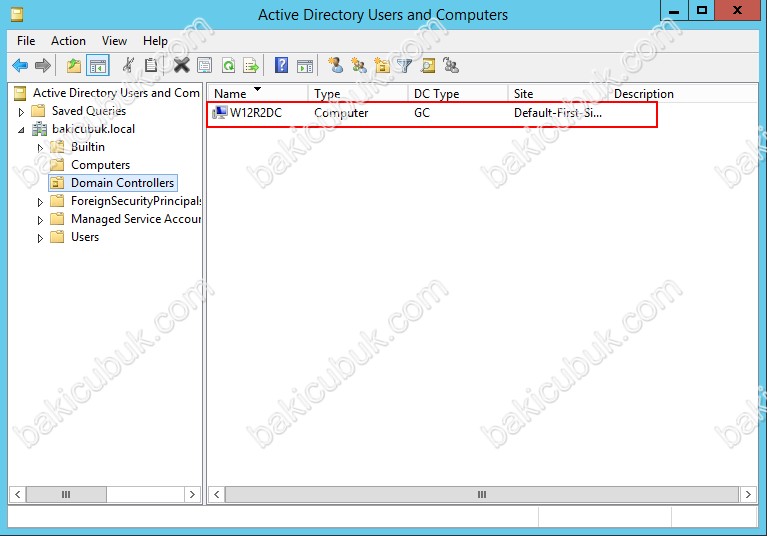Click the GC cell
This screenshot has height=536, width=767.
click(x=422, y=113)
